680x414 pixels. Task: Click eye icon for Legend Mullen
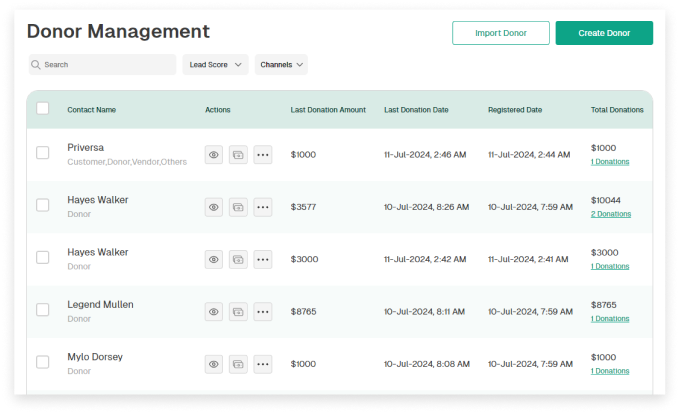pos(214,312)
